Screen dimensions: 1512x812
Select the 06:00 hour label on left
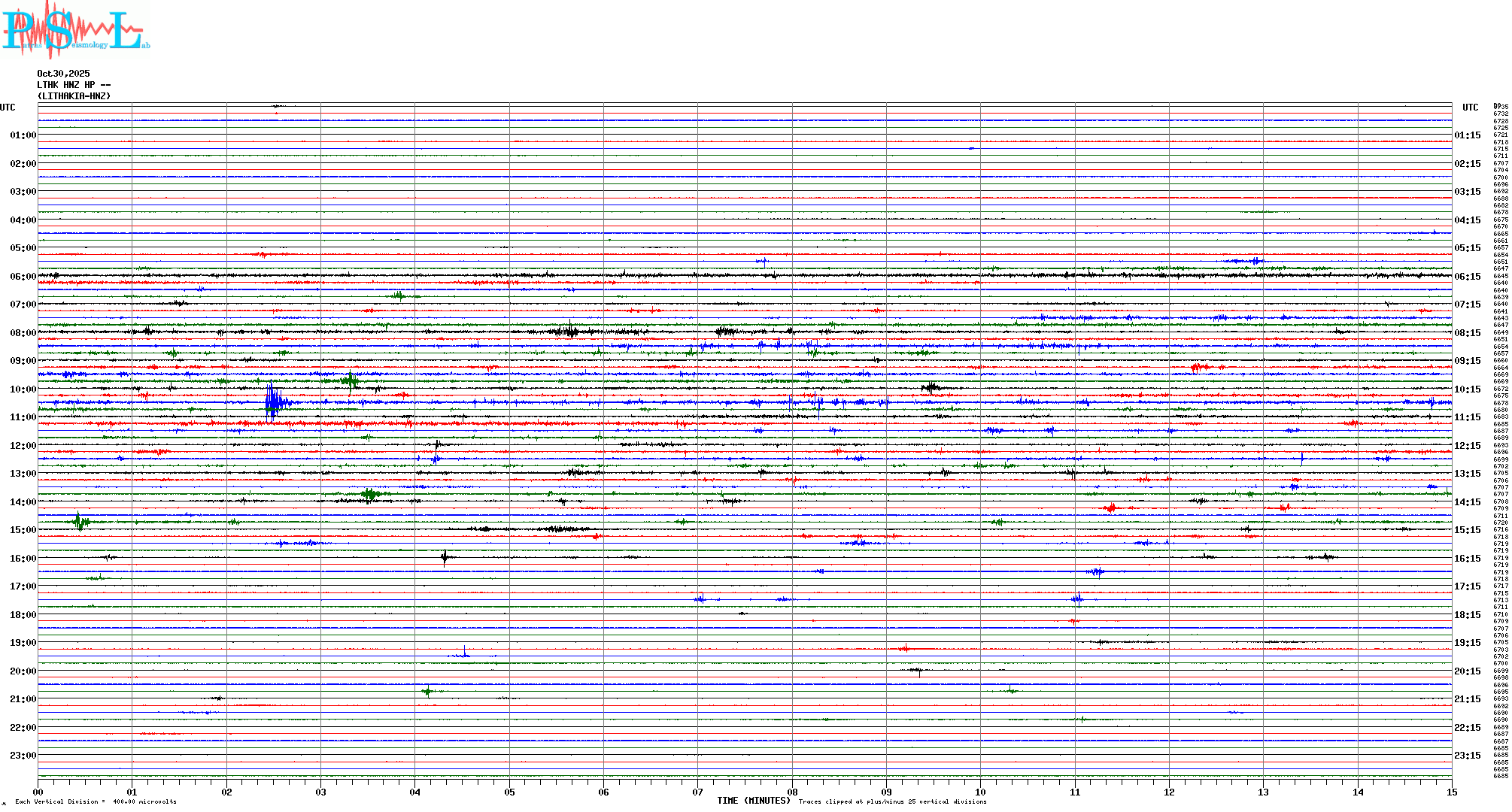pos(23,277)
